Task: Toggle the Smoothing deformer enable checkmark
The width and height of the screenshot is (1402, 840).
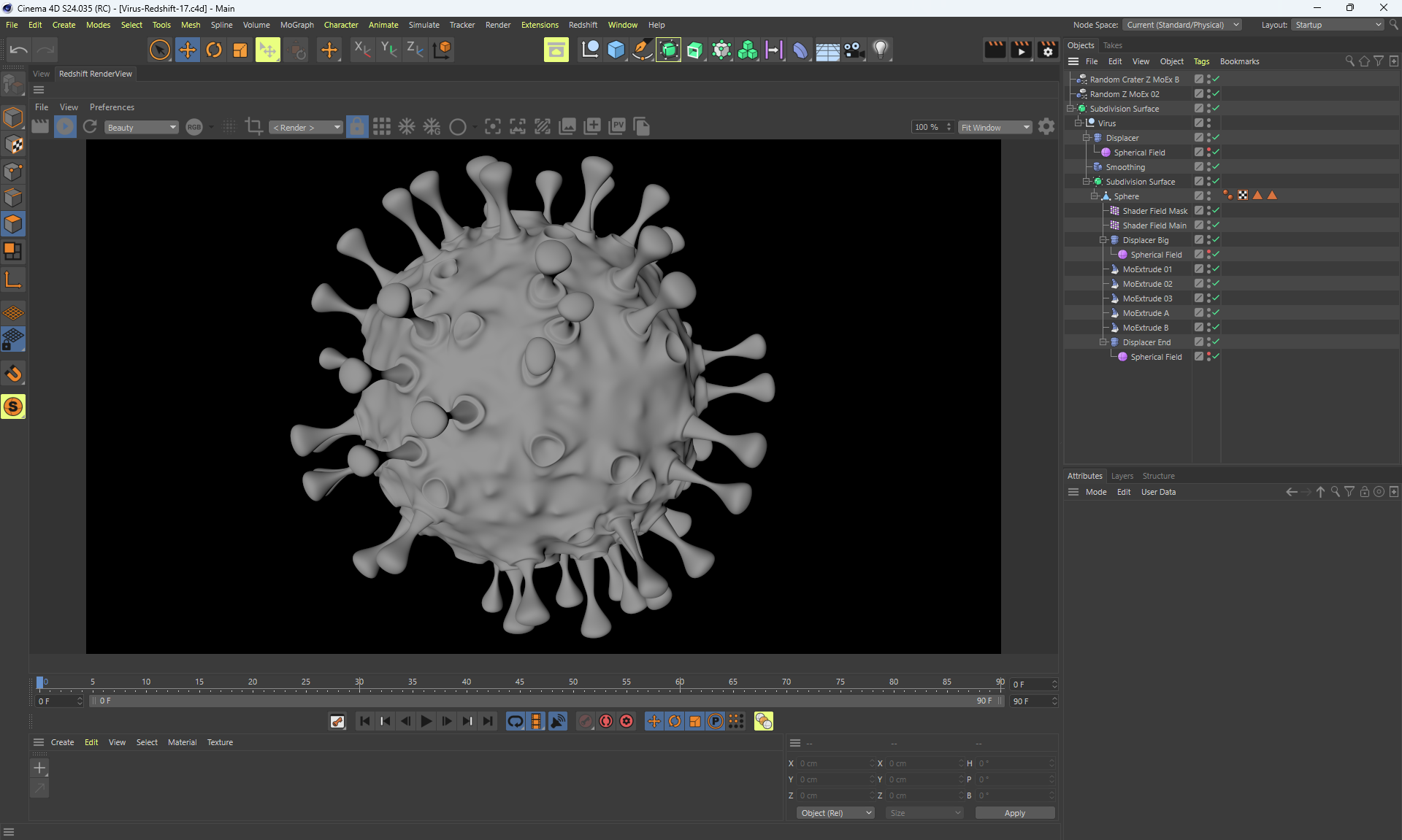Action: coord(1216,167)
